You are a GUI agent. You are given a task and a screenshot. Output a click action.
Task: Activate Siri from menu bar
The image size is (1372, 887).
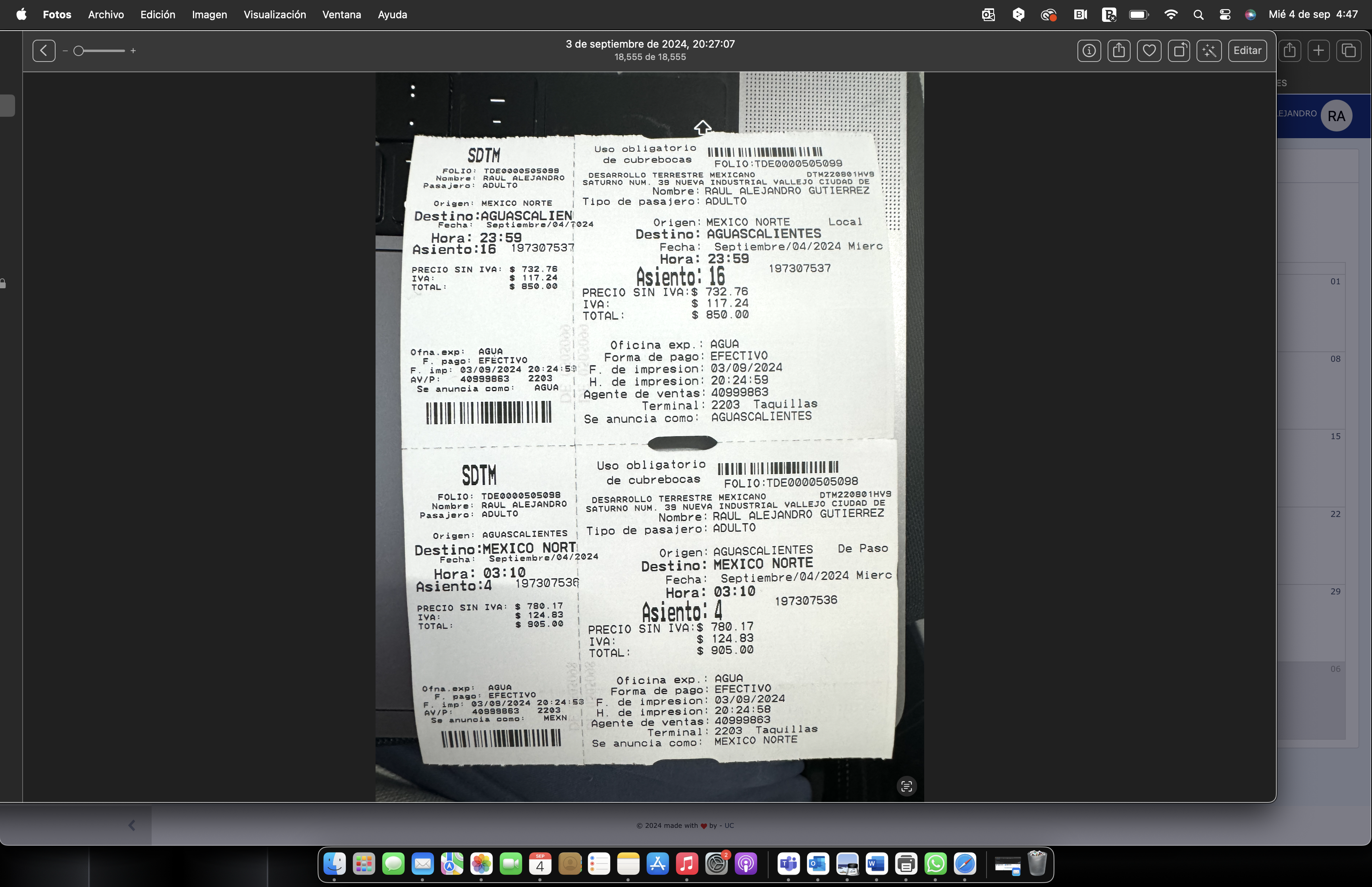tap(1250, 15)
